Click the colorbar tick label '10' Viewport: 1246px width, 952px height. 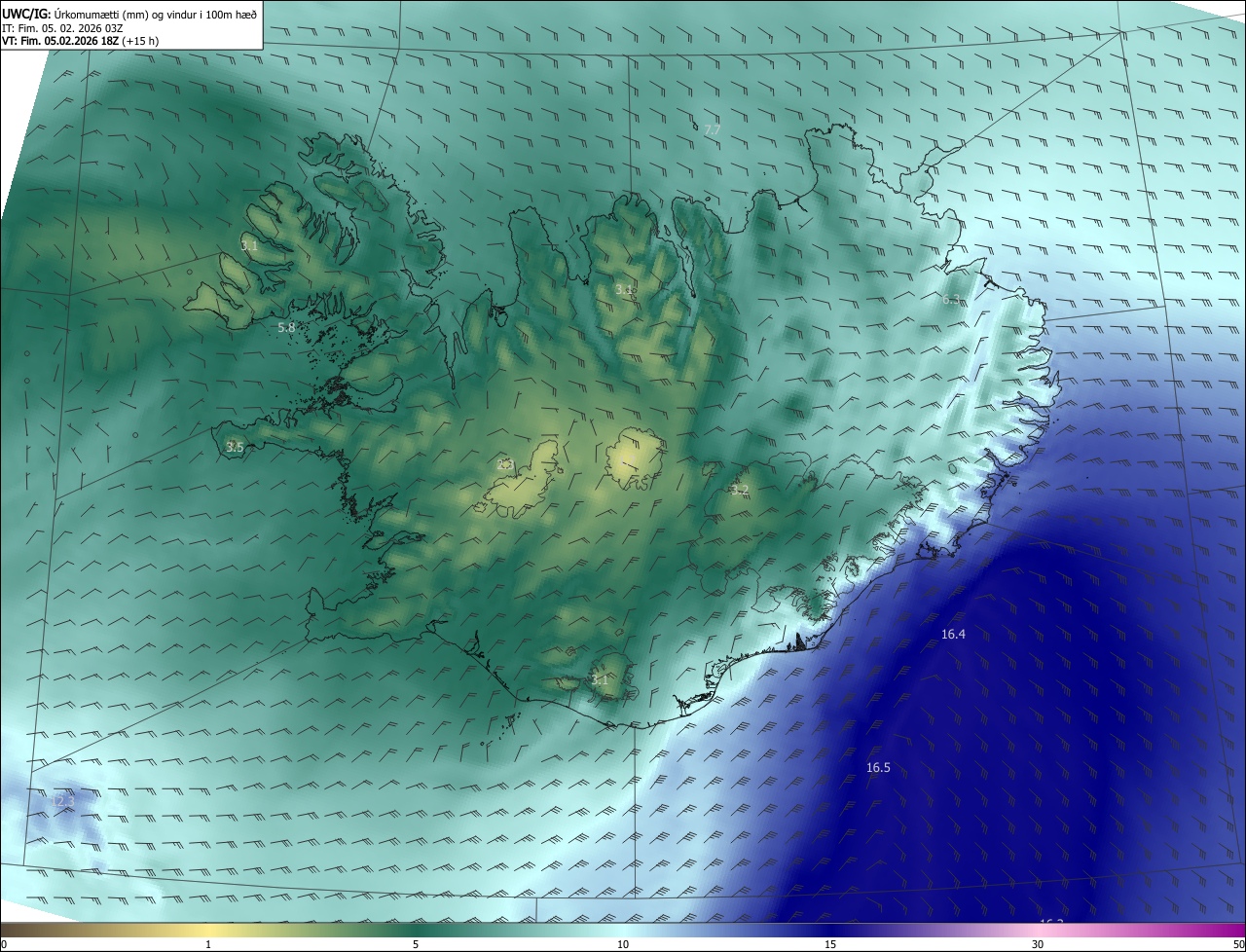tap(623, 945)
